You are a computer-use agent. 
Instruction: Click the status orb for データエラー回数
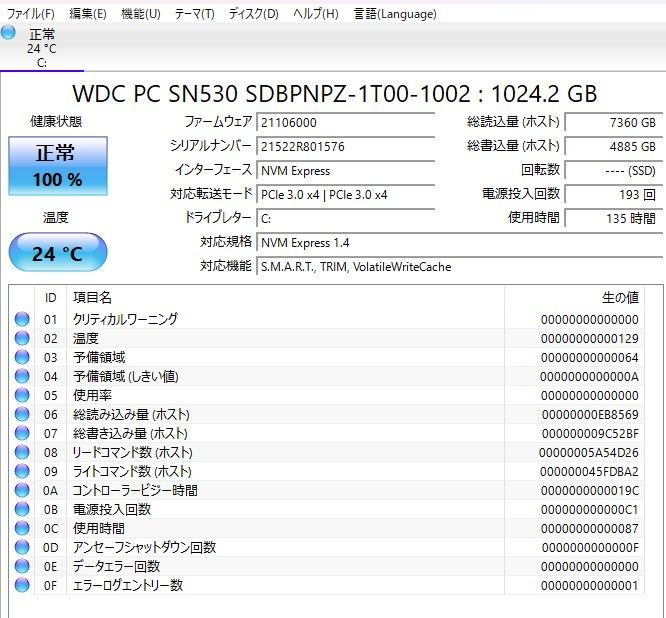pyautogui.click(x=22, y=566)
